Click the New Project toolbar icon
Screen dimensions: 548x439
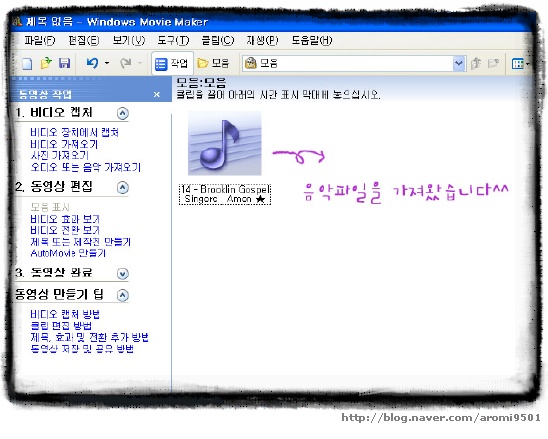27,64
